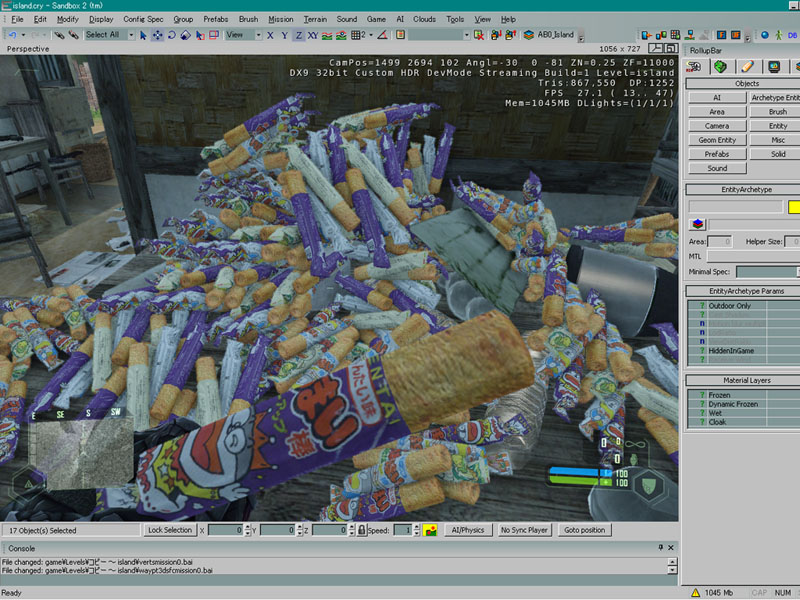
Task: Switch to RollupBar Objects tab icon
Action: click(x=694, y=66)
